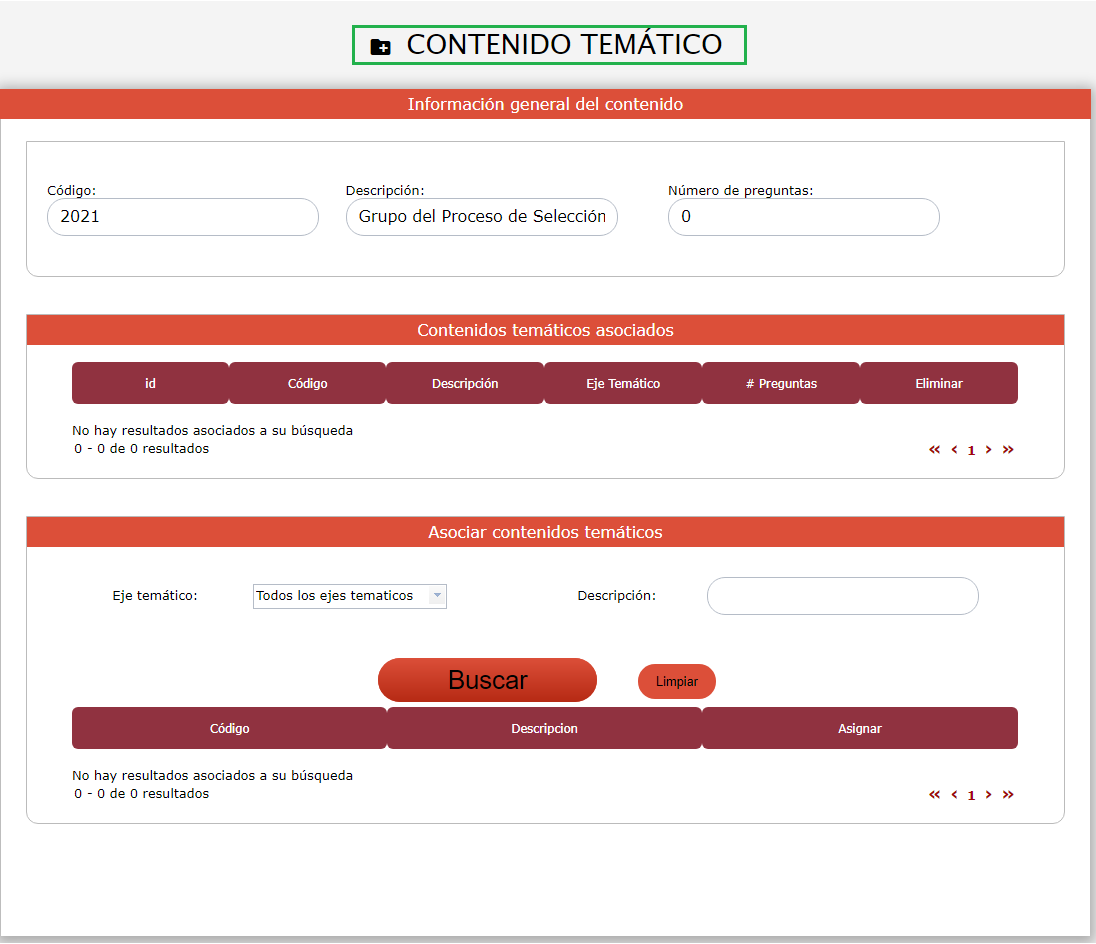Click the Asignar column header
Screen dimensions: 1096x944
pos(859,729)
